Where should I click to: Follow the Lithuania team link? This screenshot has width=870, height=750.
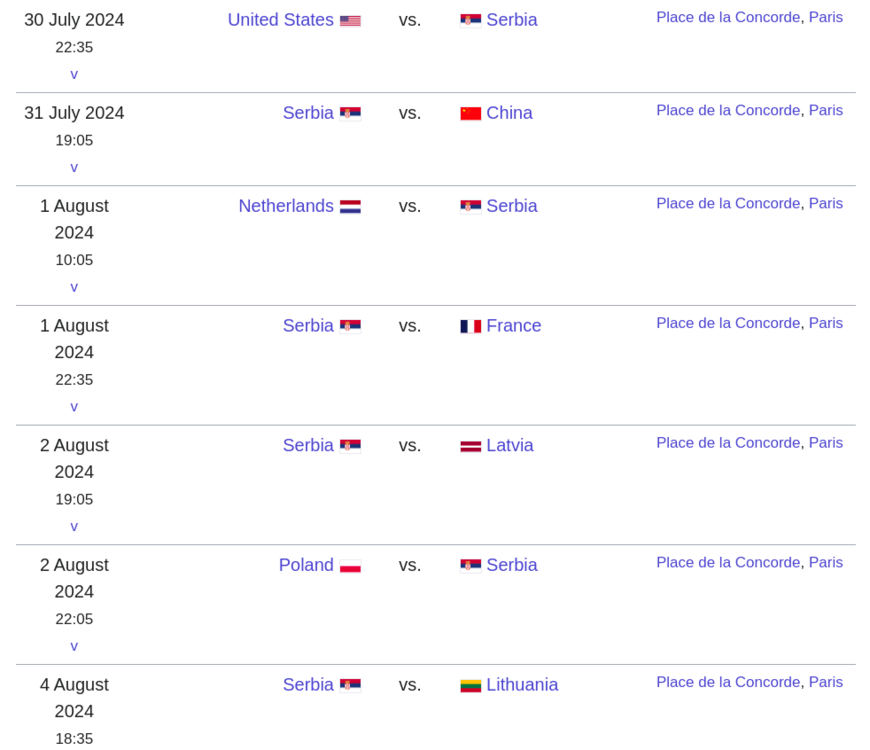click(522, 685)
